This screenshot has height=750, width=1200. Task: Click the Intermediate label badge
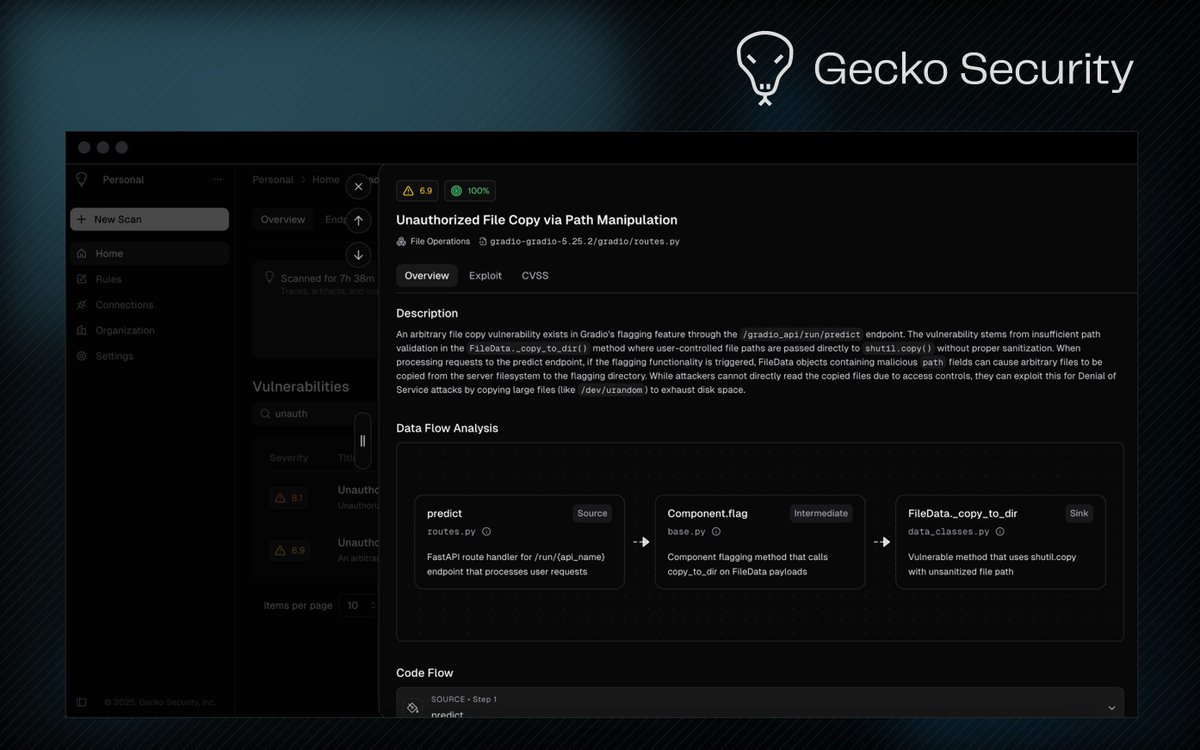point(821,513)
